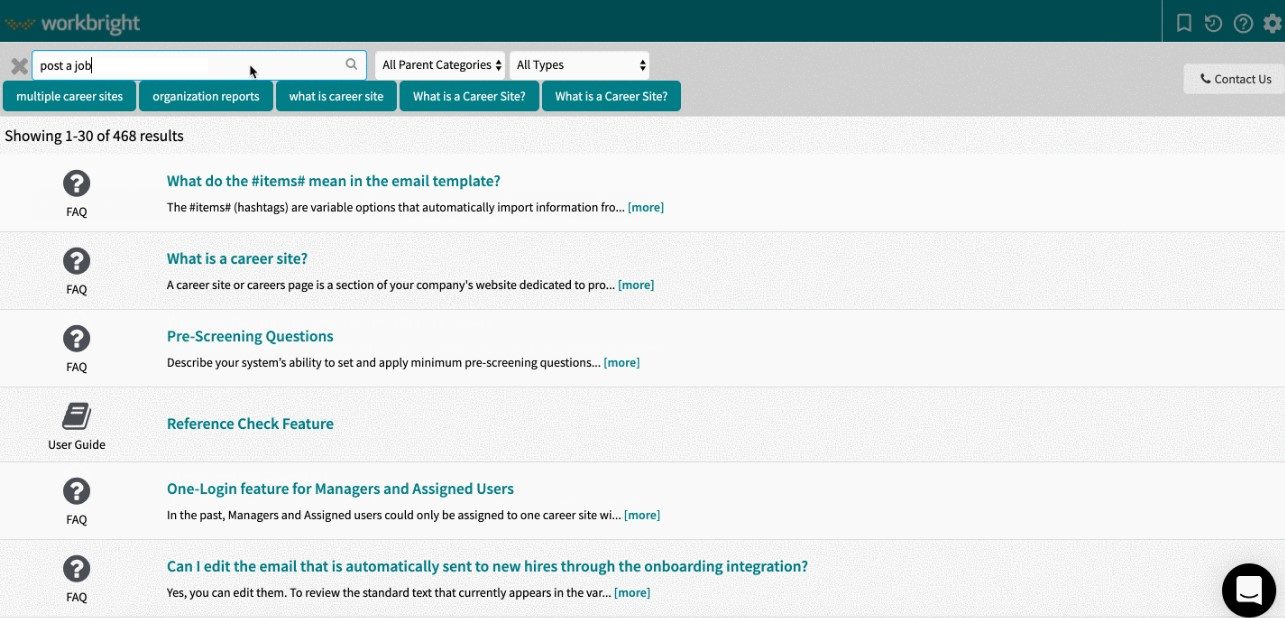
Task: Pick the 'what is career site' suggestion chip
Action: [336, 96]
